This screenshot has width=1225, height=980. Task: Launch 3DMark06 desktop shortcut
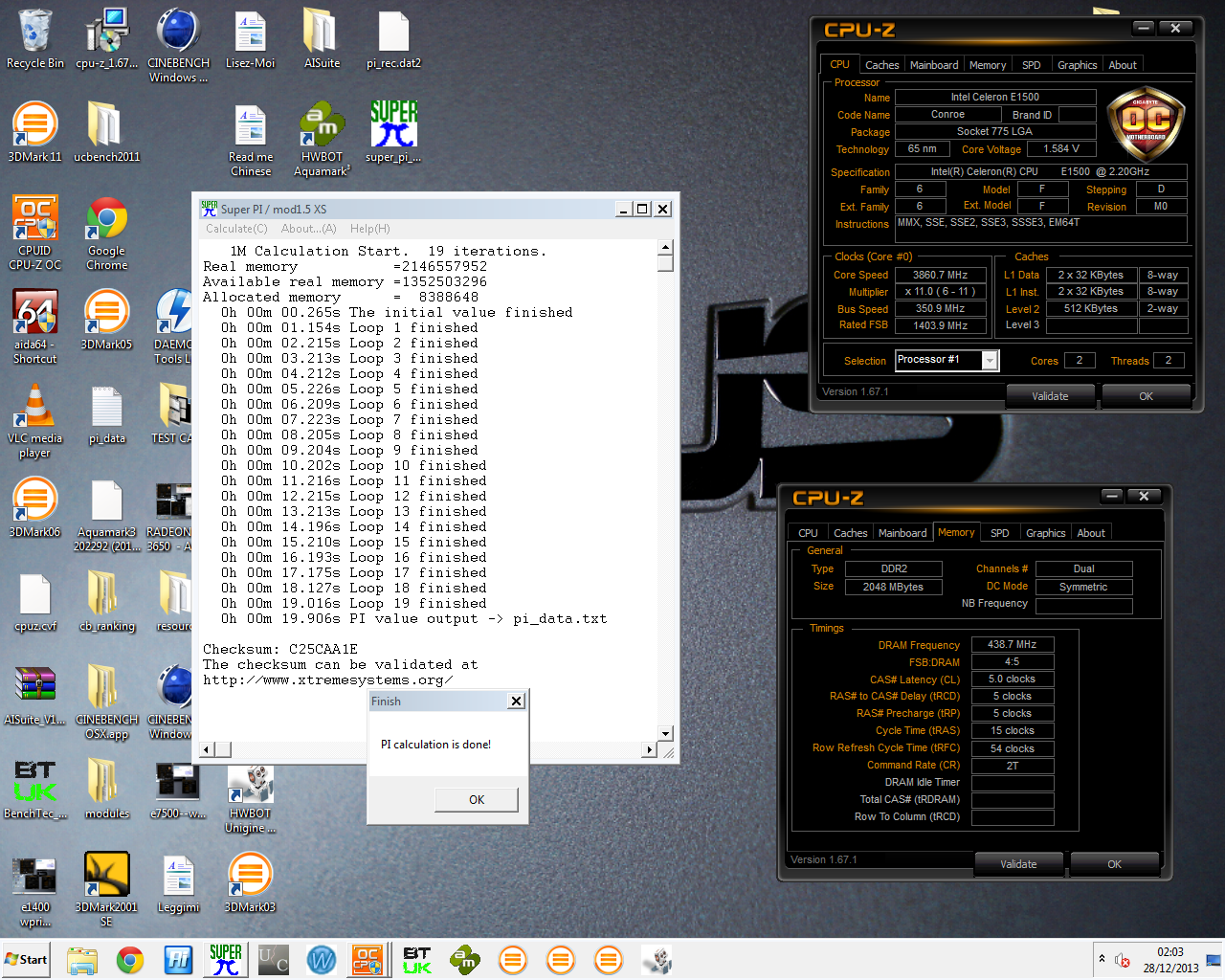click(x=35, y=506)
